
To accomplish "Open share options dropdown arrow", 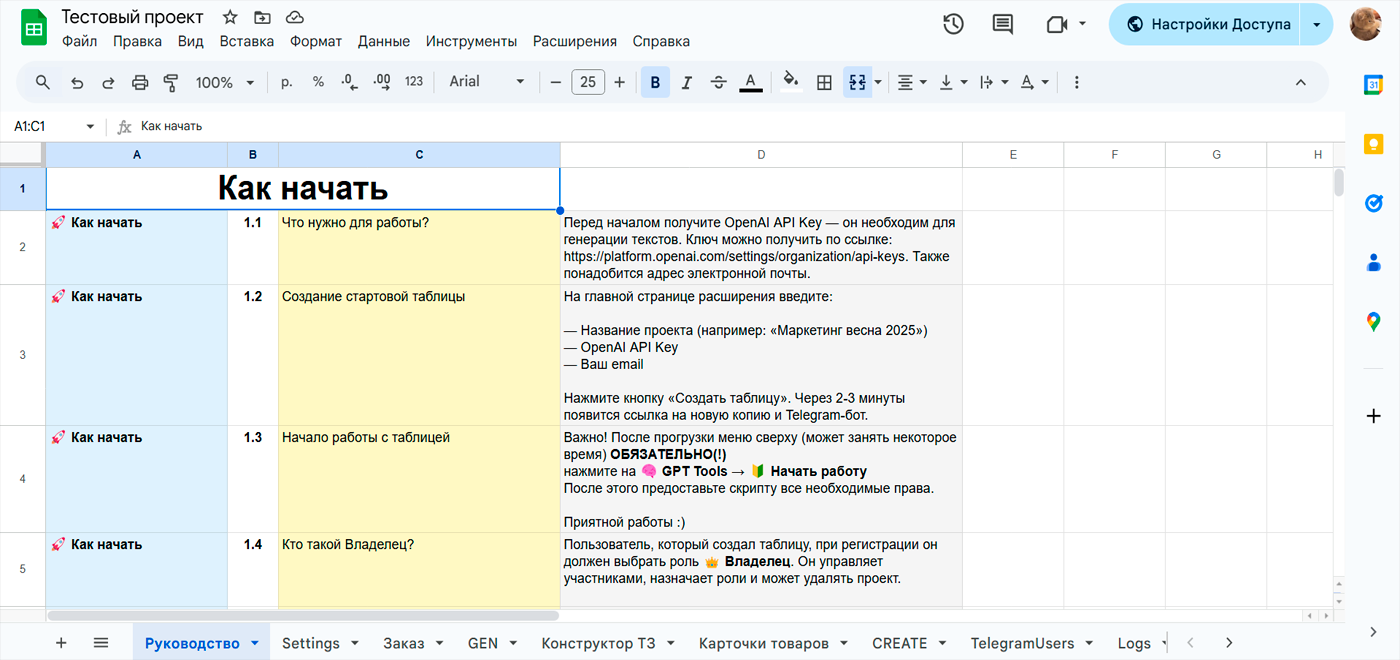I will click(x=1317, y=24).
